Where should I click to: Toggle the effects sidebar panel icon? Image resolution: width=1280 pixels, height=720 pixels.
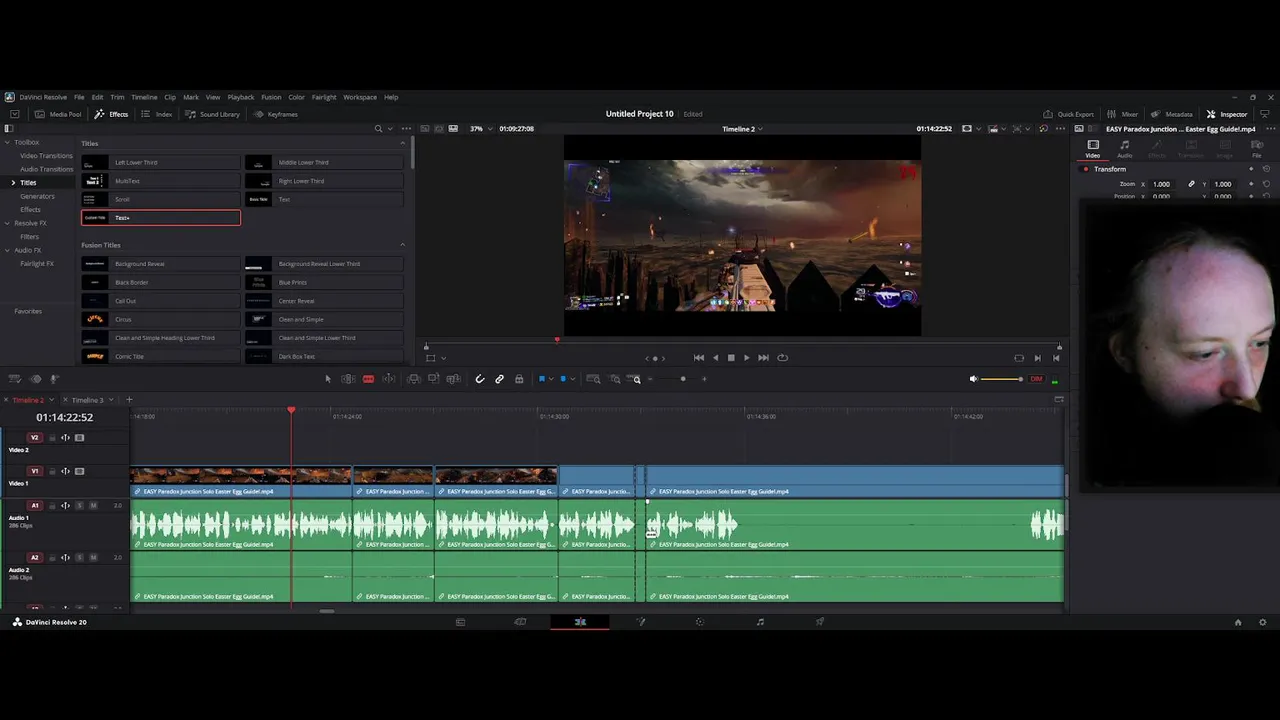(x=8, y=128)
